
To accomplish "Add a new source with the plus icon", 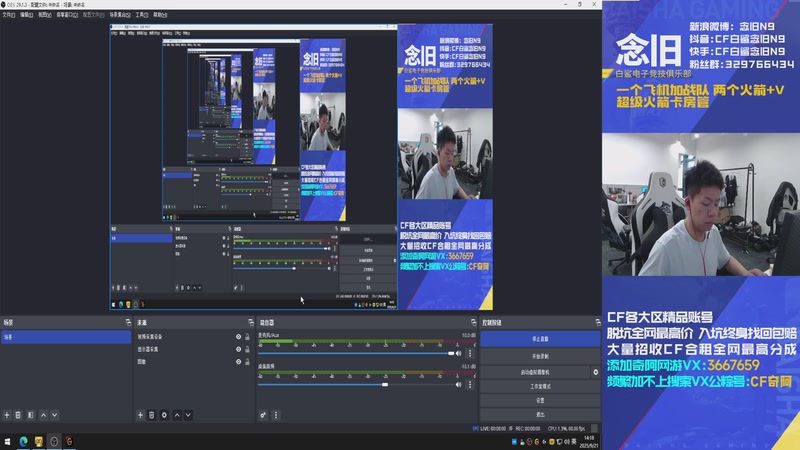I will (140, 415).
